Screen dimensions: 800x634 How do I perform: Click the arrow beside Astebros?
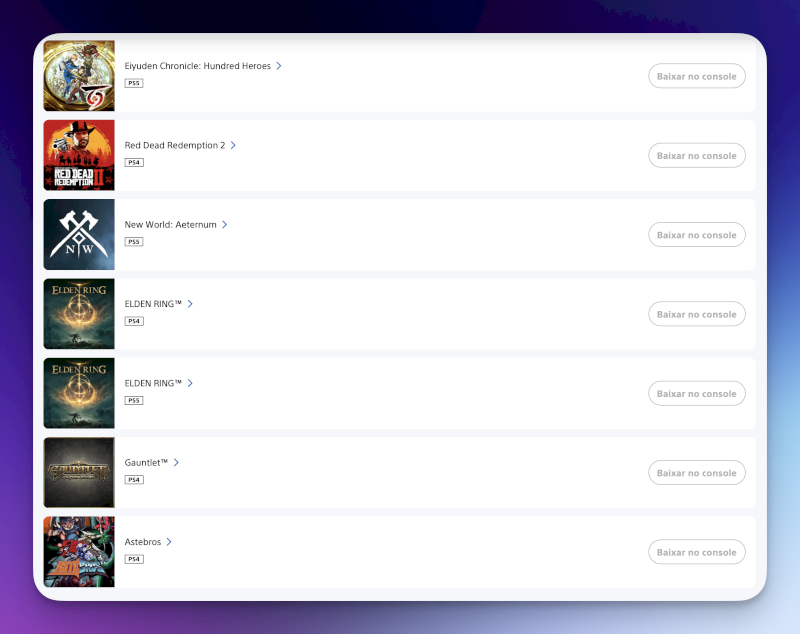point(169,542)
